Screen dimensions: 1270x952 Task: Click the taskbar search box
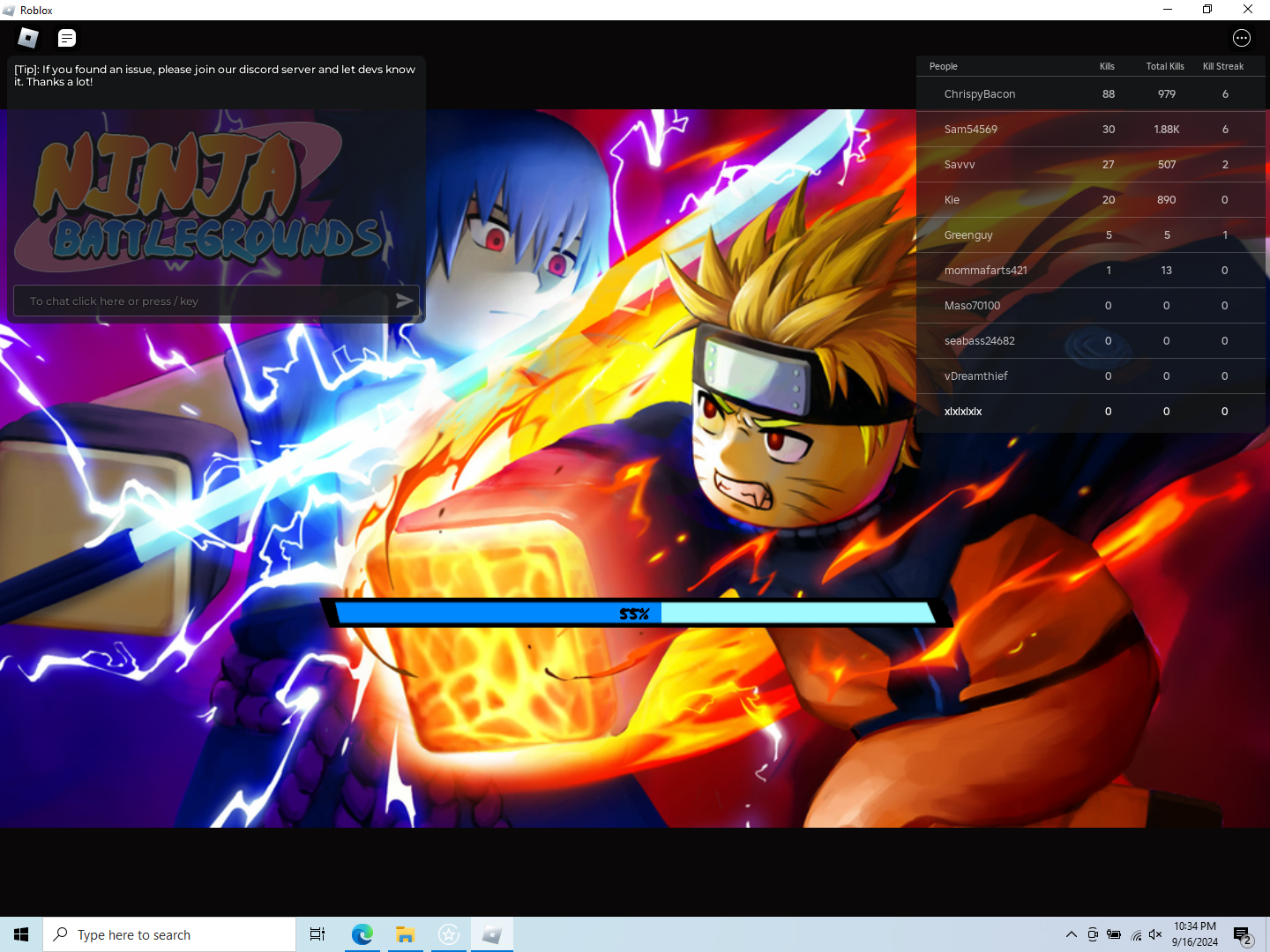pos(169,934)
